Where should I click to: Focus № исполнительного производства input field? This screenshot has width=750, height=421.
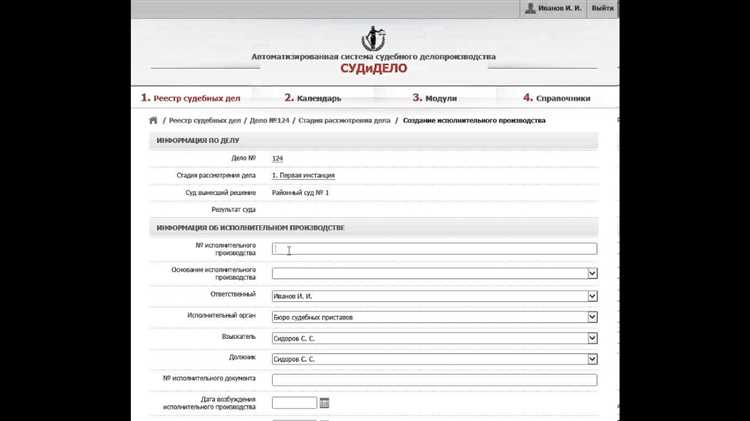coord(434,249)
